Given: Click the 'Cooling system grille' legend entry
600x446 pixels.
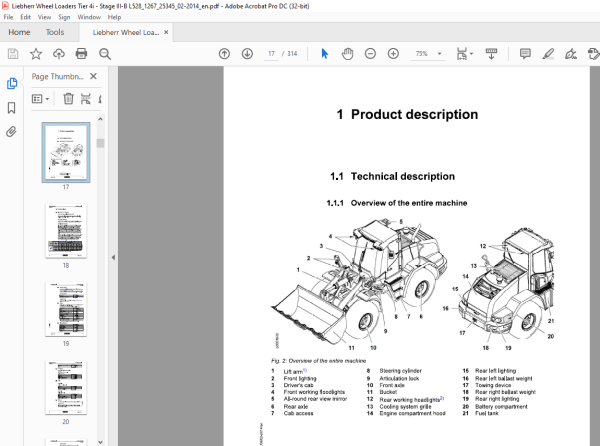Looking at the screenshot, I should (405, 407).
